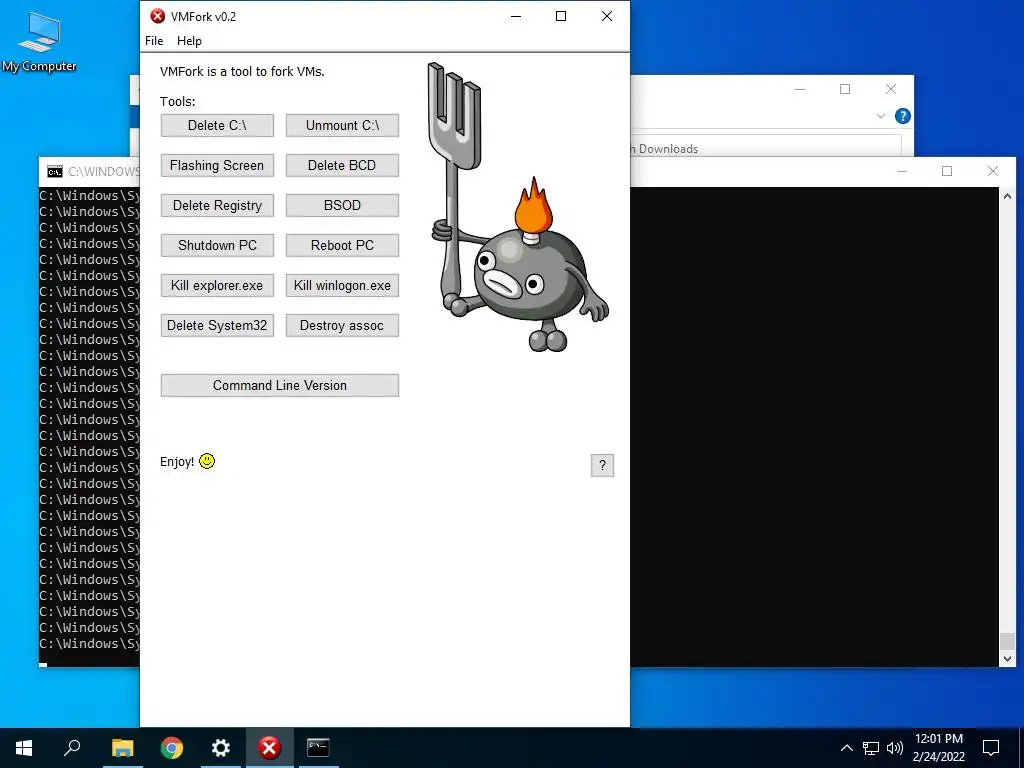Click the Downloads search field in Explorer window

coord(765,148)
